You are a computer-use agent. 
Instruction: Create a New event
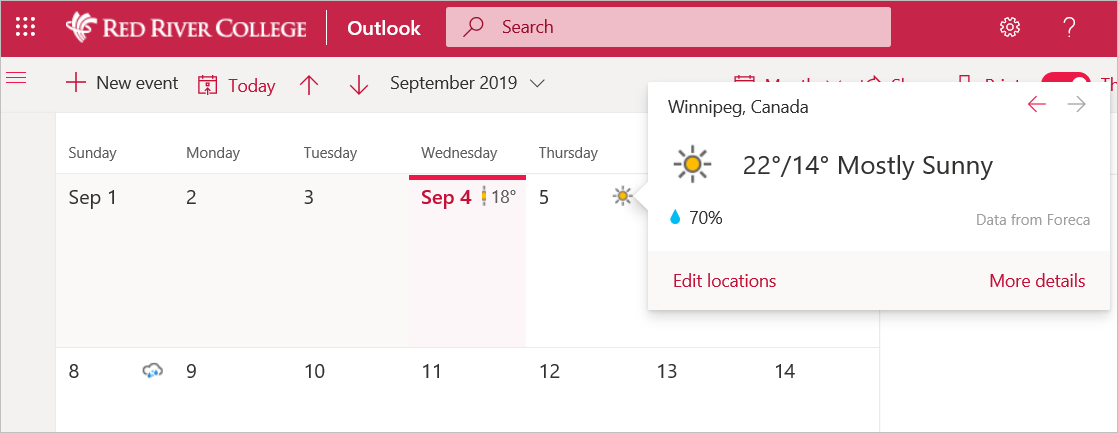pyautogui.click(x=121, y=83)
